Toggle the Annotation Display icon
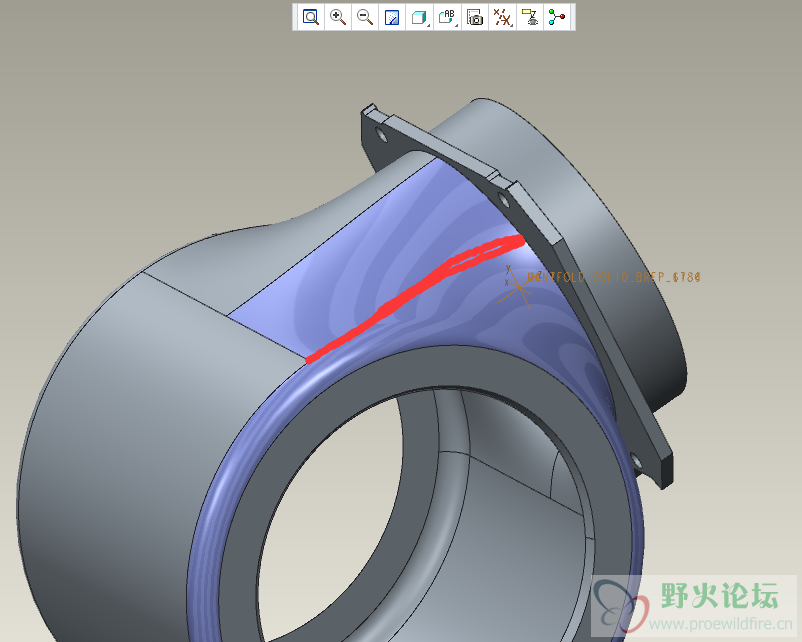This screenshot has height=642, width=802. (530, 17)
